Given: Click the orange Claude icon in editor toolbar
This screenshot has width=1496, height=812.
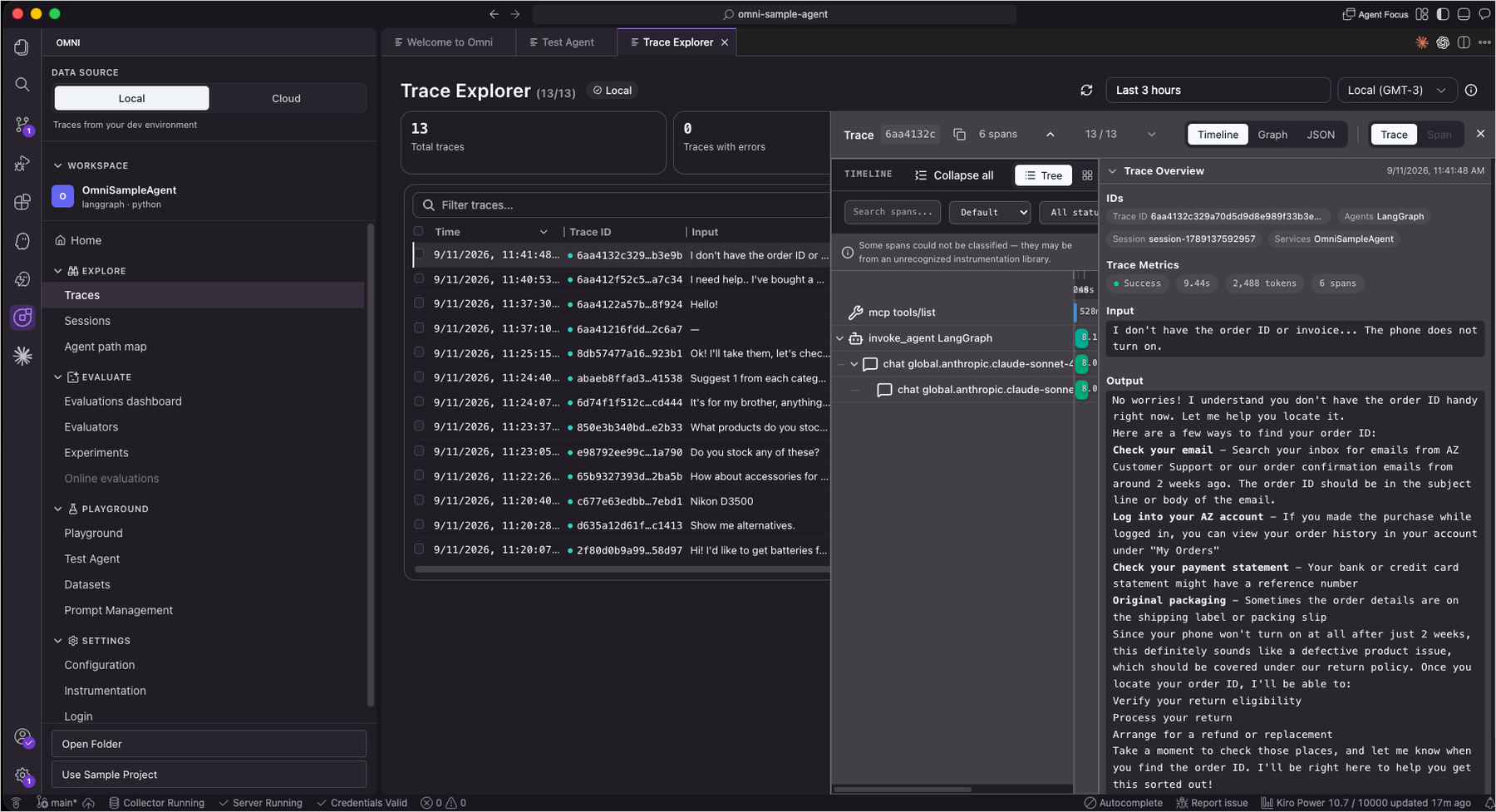Looking at the screenshot, I should [x=1422, y=42].
